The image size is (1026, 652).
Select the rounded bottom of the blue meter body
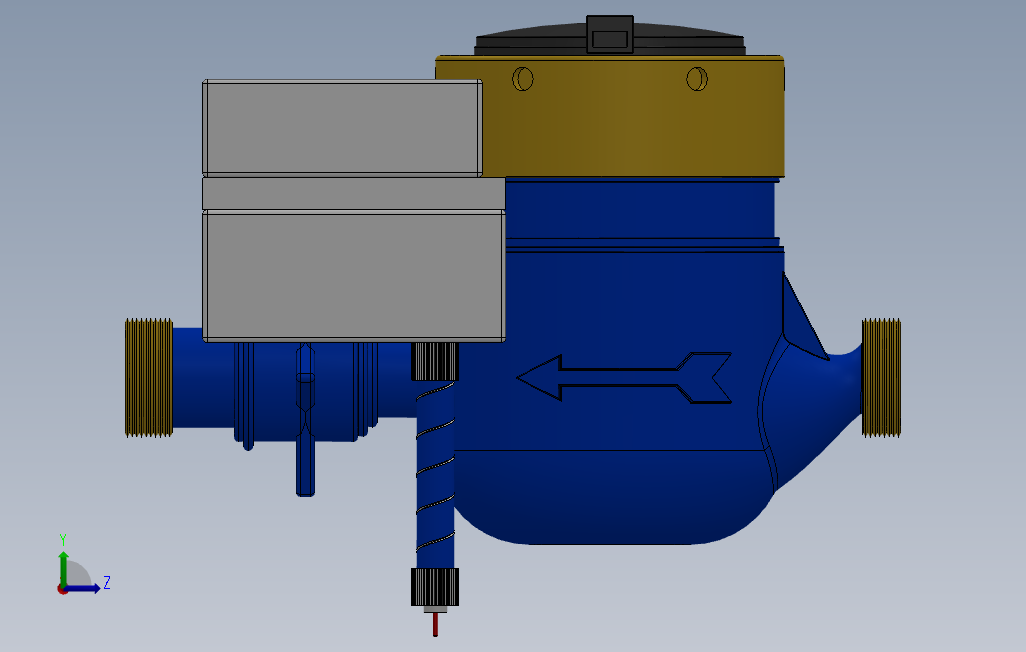(x=615, y=498)
